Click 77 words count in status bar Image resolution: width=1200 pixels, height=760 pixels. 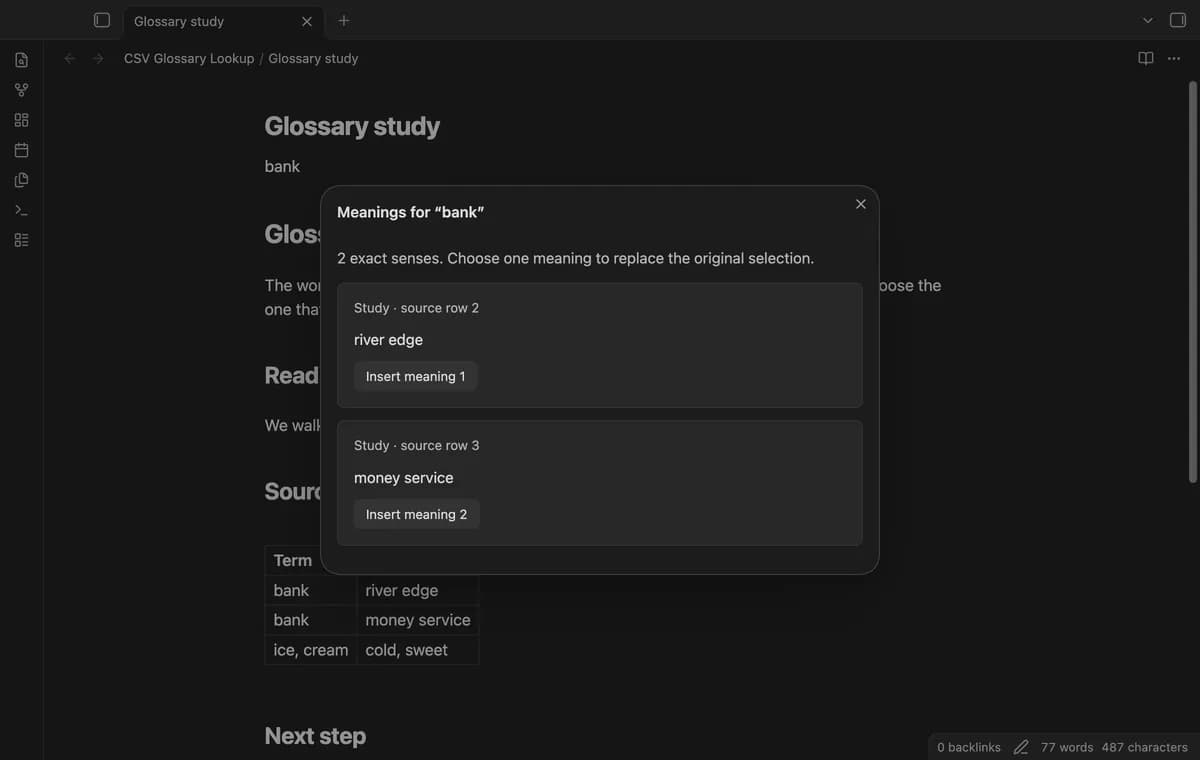pyautogui.click(x=1067, y=747)
